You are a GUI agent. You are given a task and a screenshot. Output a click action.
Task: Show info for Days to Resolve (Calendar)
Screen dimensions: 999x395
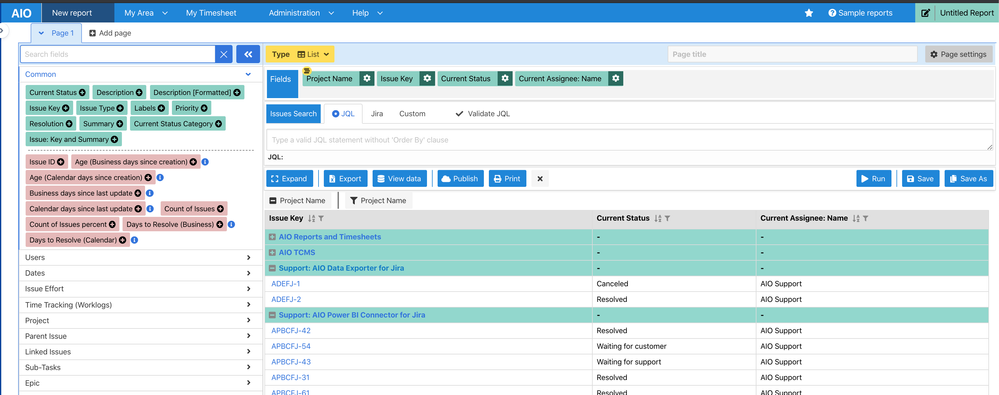(x=134, y=240)
